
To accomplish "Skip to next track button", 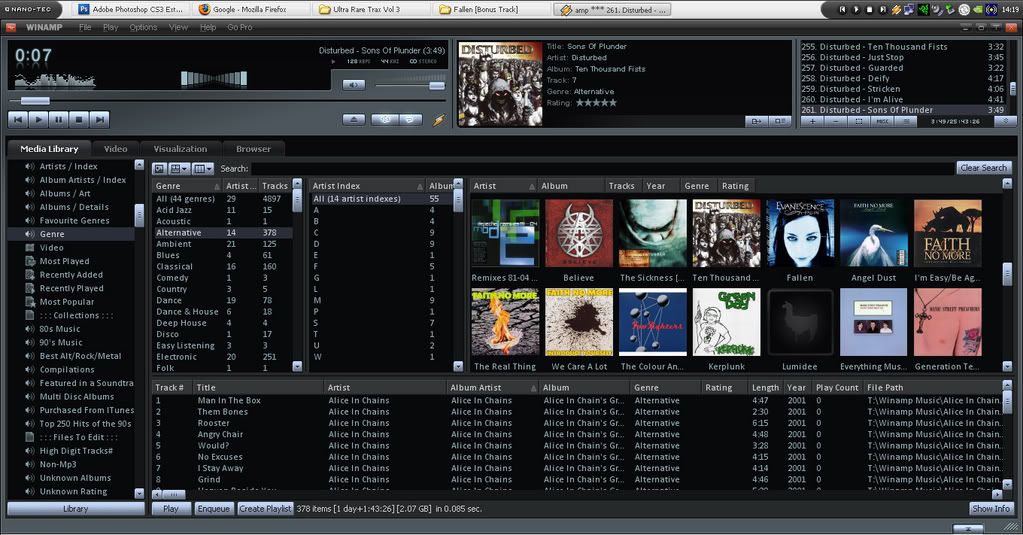I will [x=99, y=119].
